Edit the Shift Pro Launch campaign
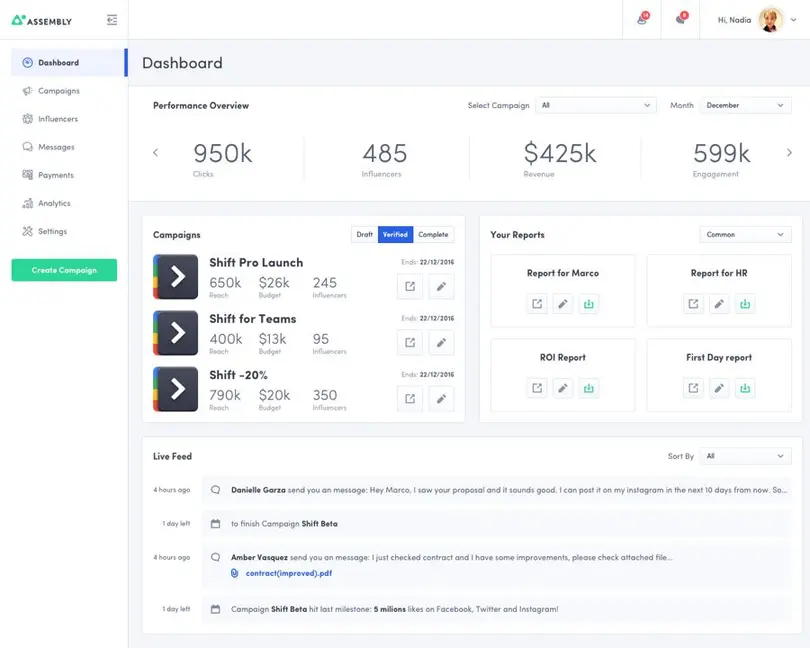This screenshot has width=810, height=648. pyautogui.click(x=440, y=286)
